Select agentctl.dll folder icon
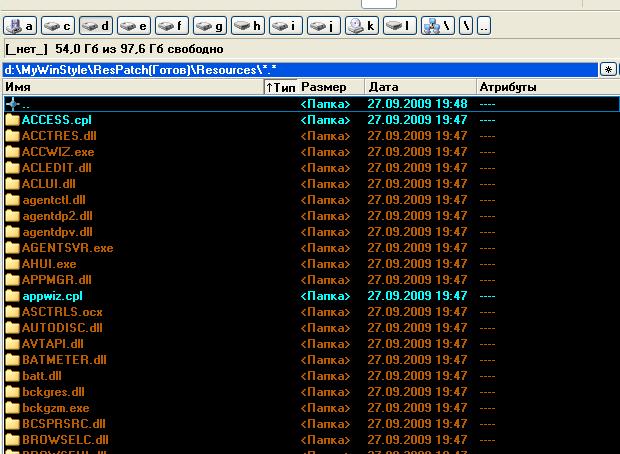 click(13, 200)
